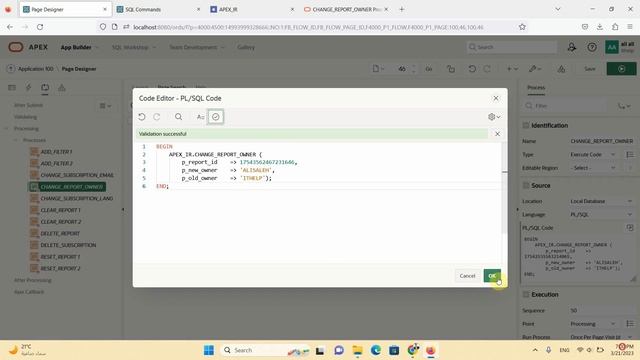Viewport: 640px width, 360px height.
Task: Close the Code Editor dialog
Action: (496, 98)
